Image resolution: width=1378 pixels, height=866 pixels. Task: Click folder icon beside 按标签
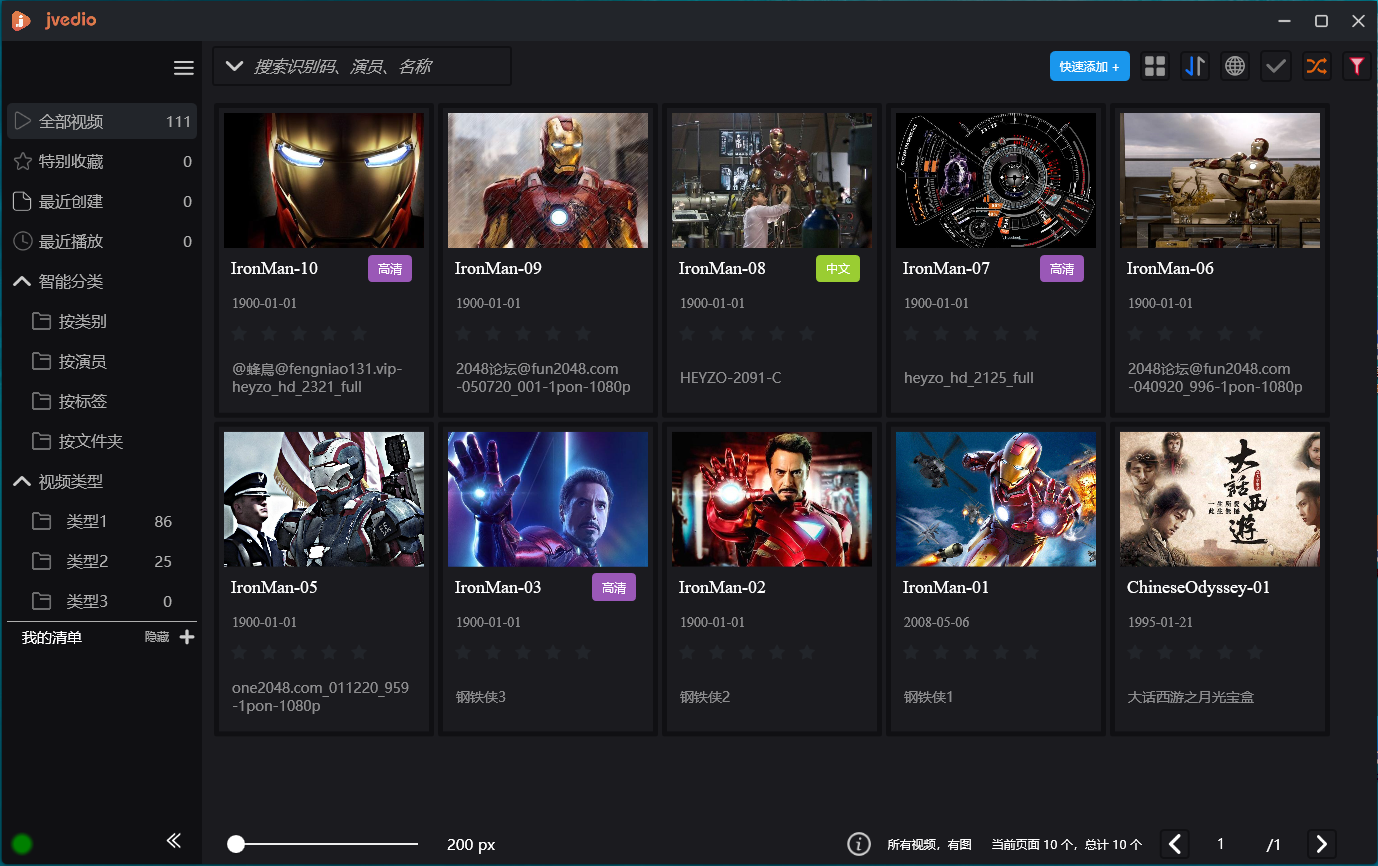(x=41, y=401)
